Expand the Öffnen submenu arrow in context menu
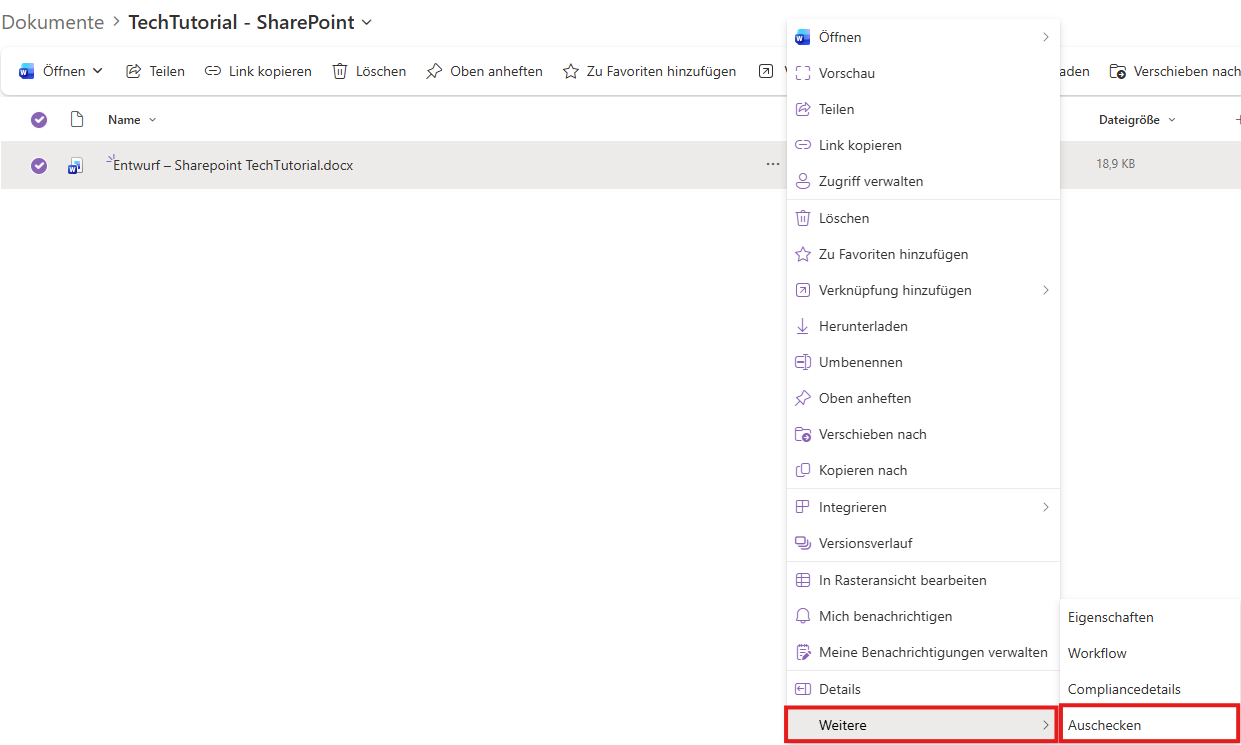 (x=1046, y=37)
